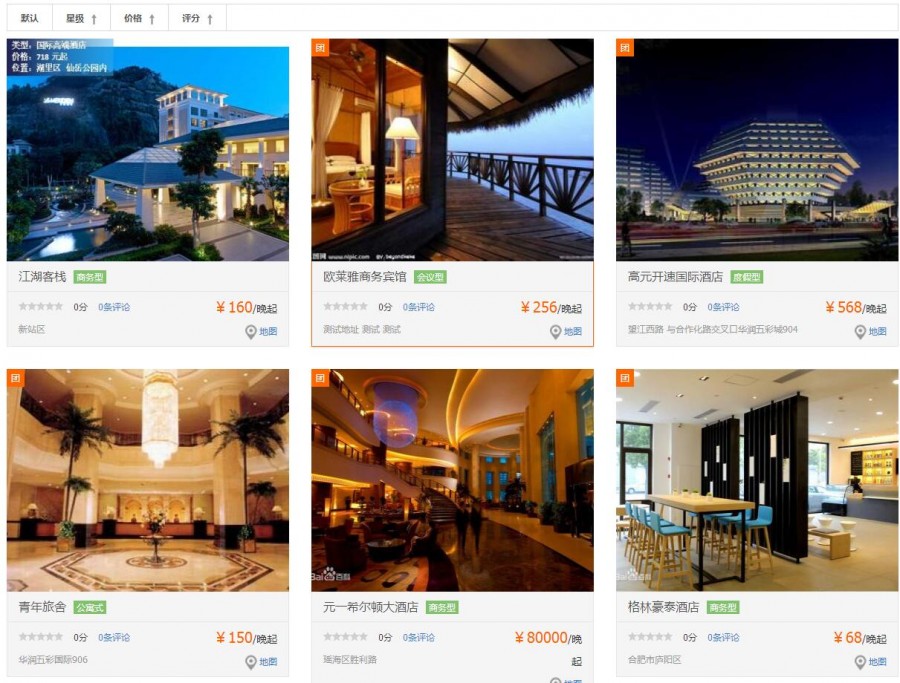Open 0条评论 link for 江湖客栈
Image resolution: width=900 pixels, height=683 pixels.
(x=114, y=307)
